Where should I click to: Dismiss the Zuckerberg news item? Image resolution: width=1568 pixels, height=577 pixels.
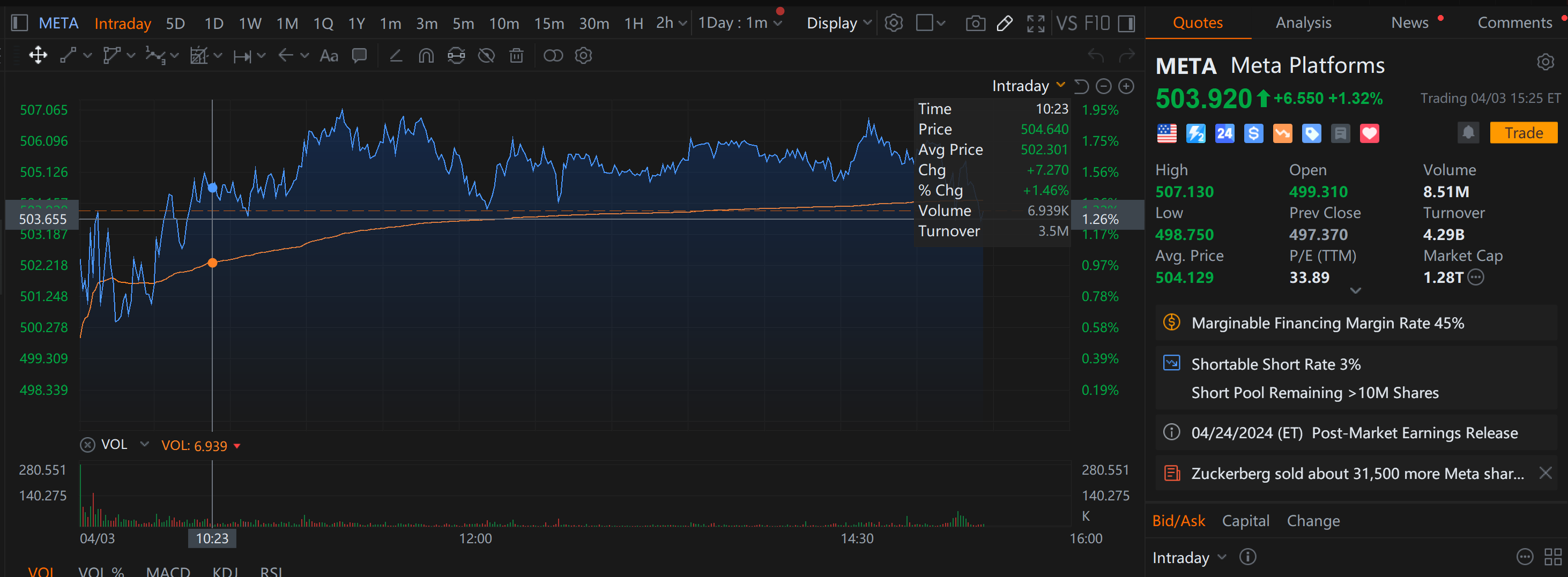(x=1545, y=473)
